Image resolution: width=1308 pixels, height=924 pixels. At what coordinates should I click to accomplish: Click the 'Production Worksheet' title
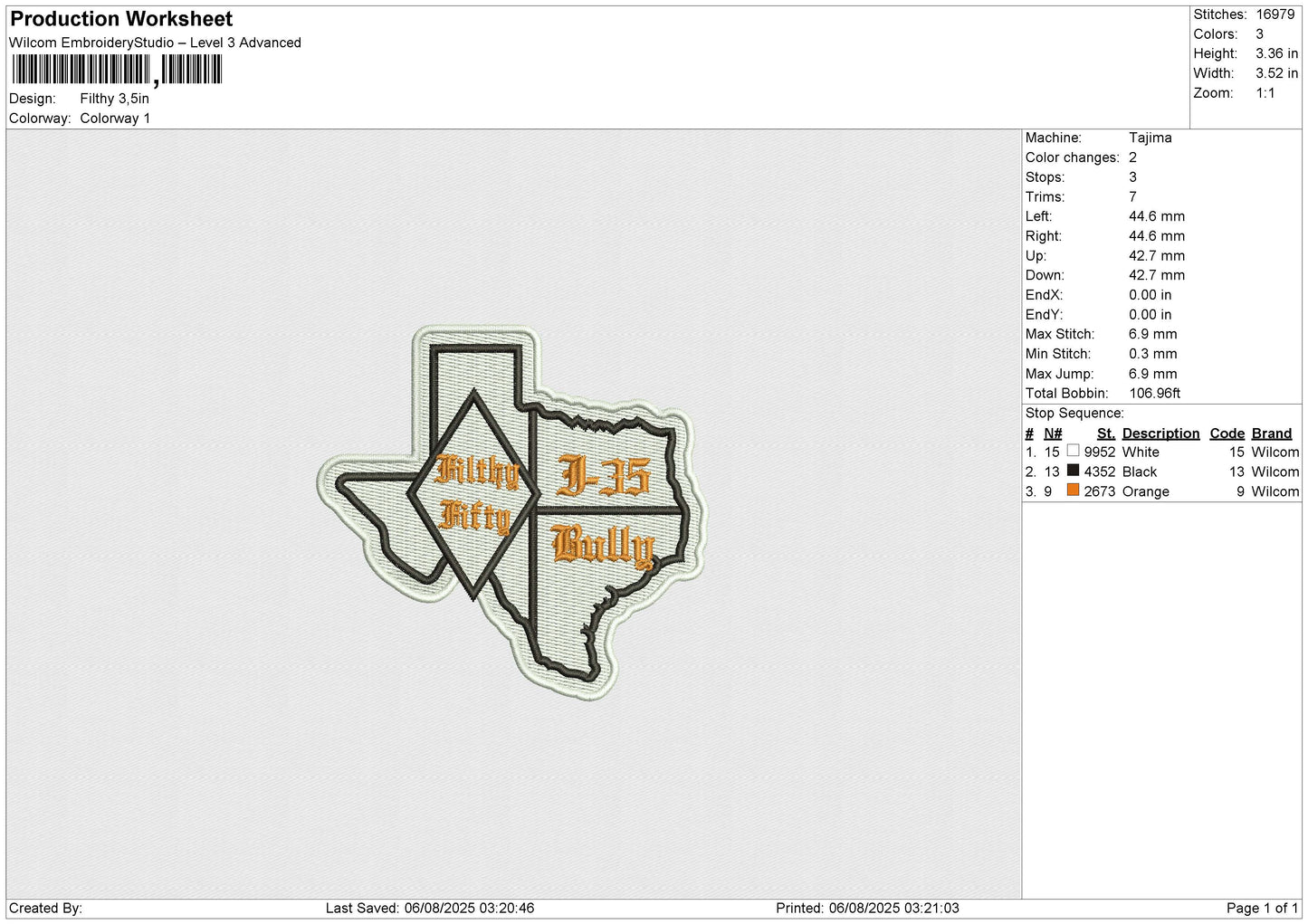click(x=121, y=19)
